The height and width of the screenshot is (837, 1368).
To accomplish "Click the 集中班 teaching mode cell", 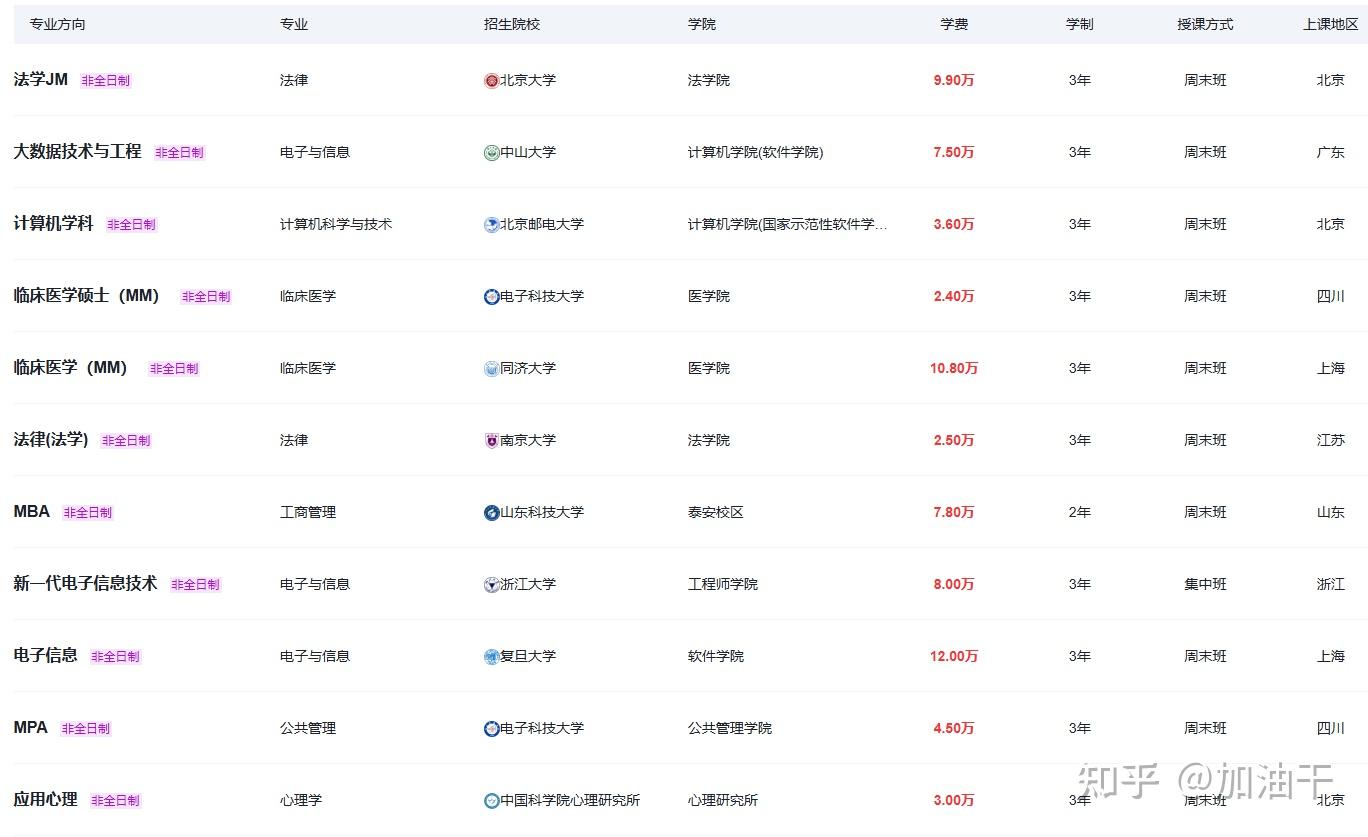I will (1205, 584).
